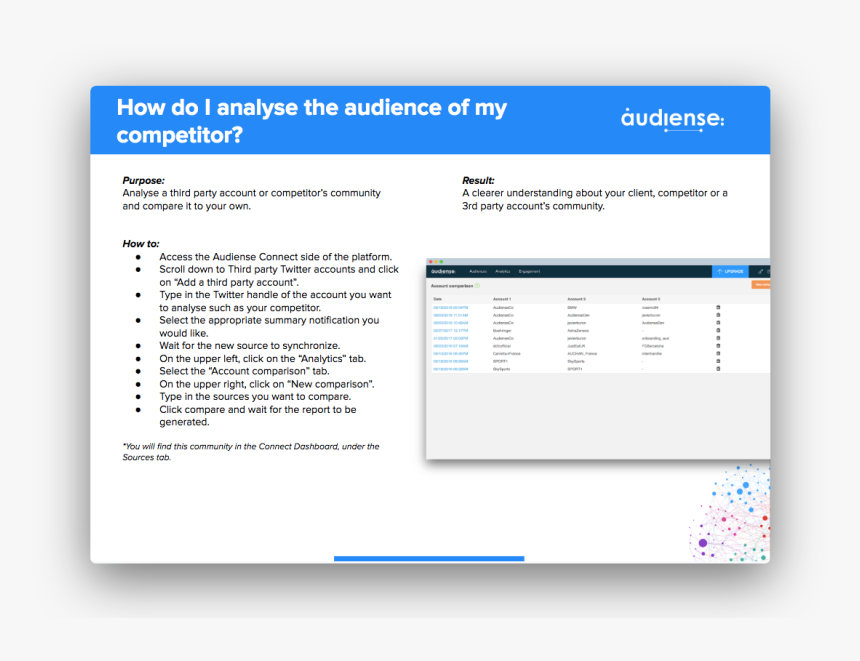Click the Account comparison page heading

[452, 286]
